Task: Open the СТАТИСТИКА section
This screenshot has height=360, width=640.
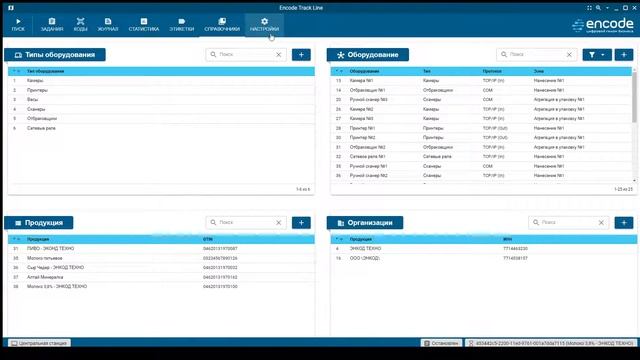Action: tap(144, 25)
